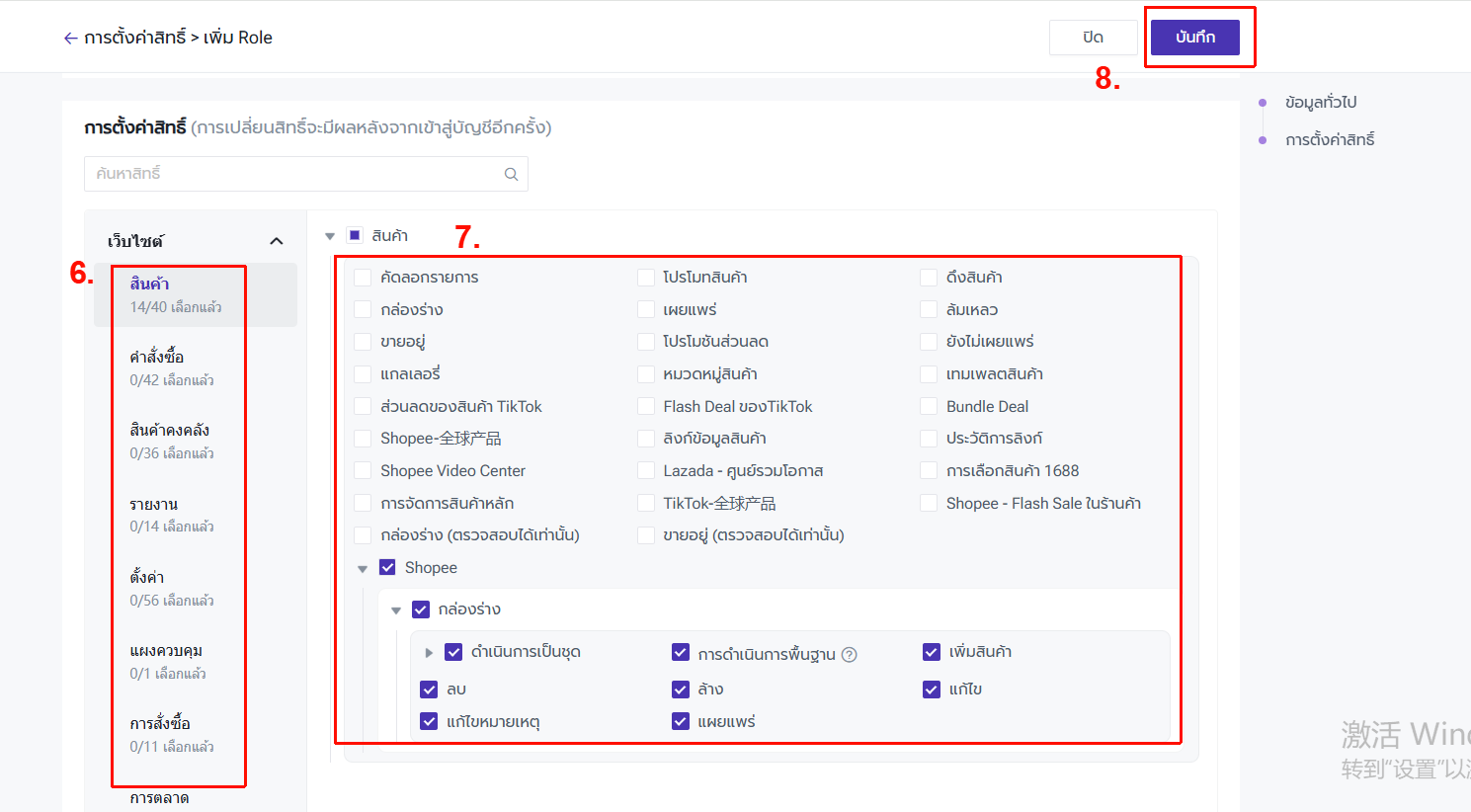This screenshot has width=1471, height=812.
Task: Collapse the Shopee permission group triangle
Action: [363, 569]
